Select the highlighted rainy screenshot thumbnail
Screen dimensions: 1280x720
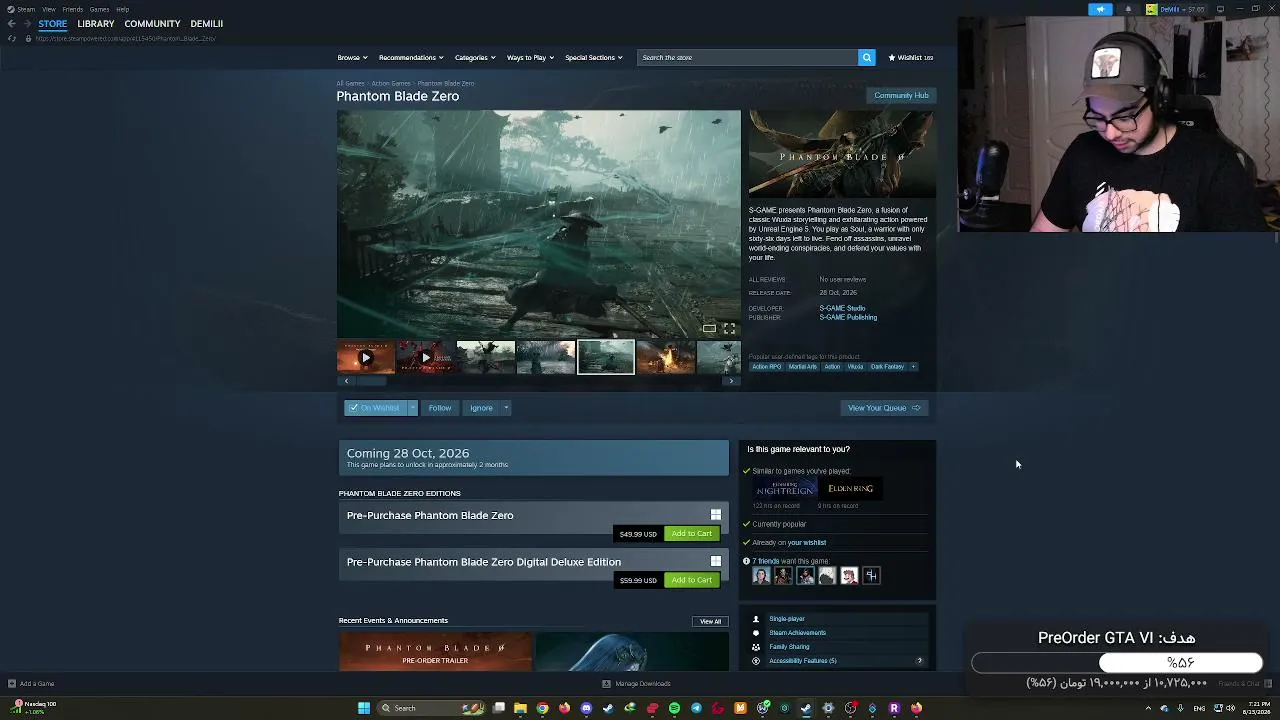[x=605, y=357]
